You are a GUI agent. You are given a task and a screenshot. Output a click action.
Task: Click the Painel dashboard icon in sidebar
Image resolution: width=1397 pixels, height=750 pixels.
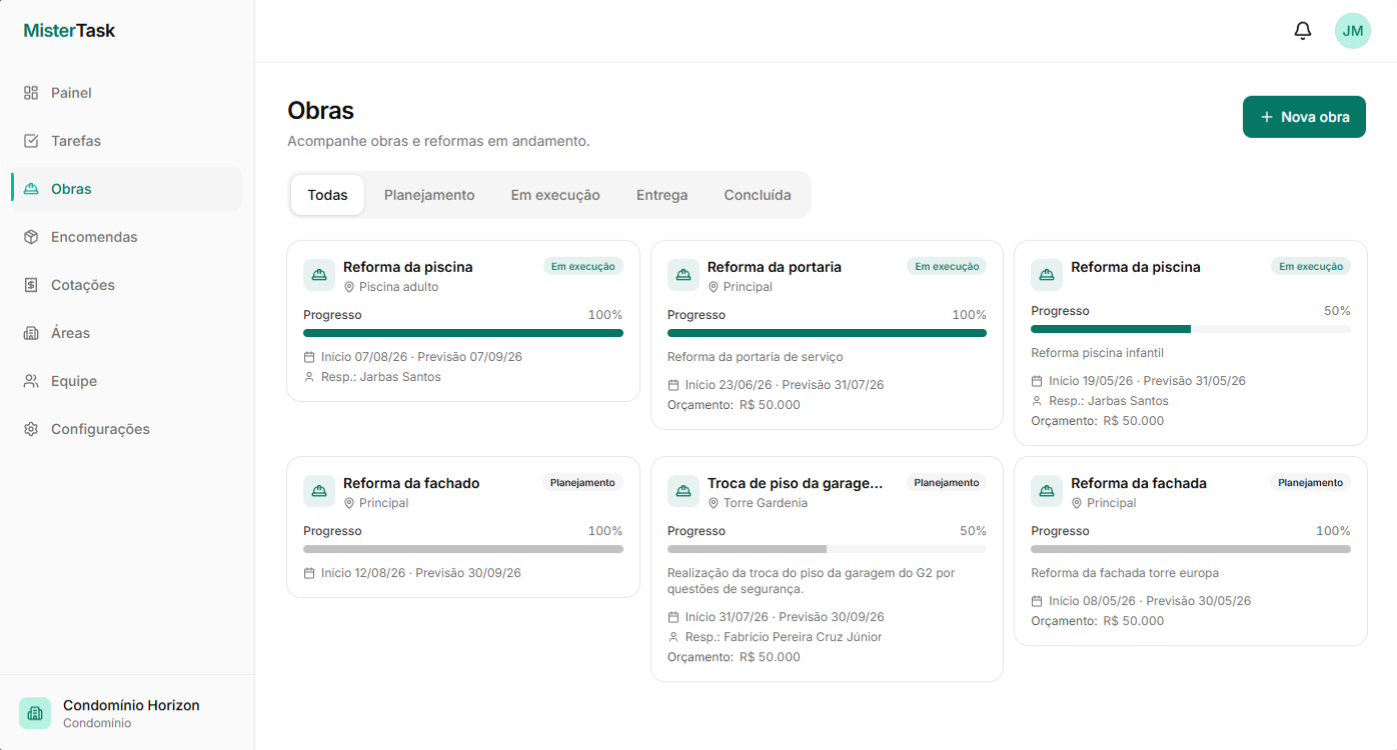pos(31,93)
